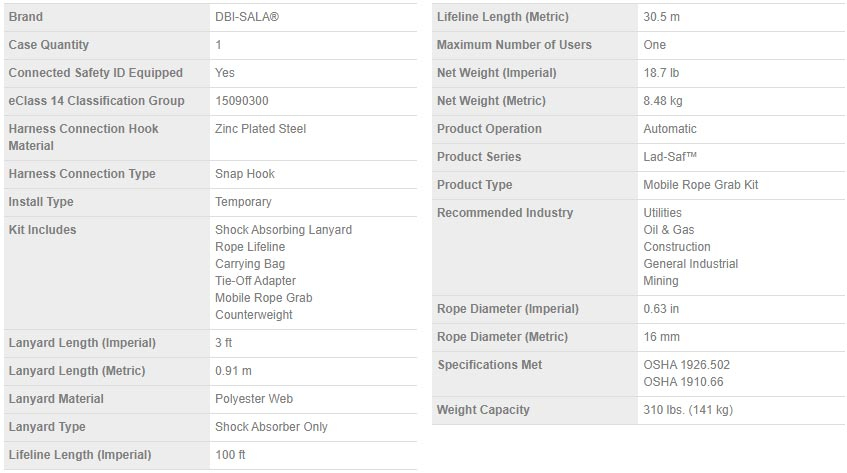This screenshot has height=473, width=847.
Task: Click the Weight Capacity label
Action: [484, 410]
